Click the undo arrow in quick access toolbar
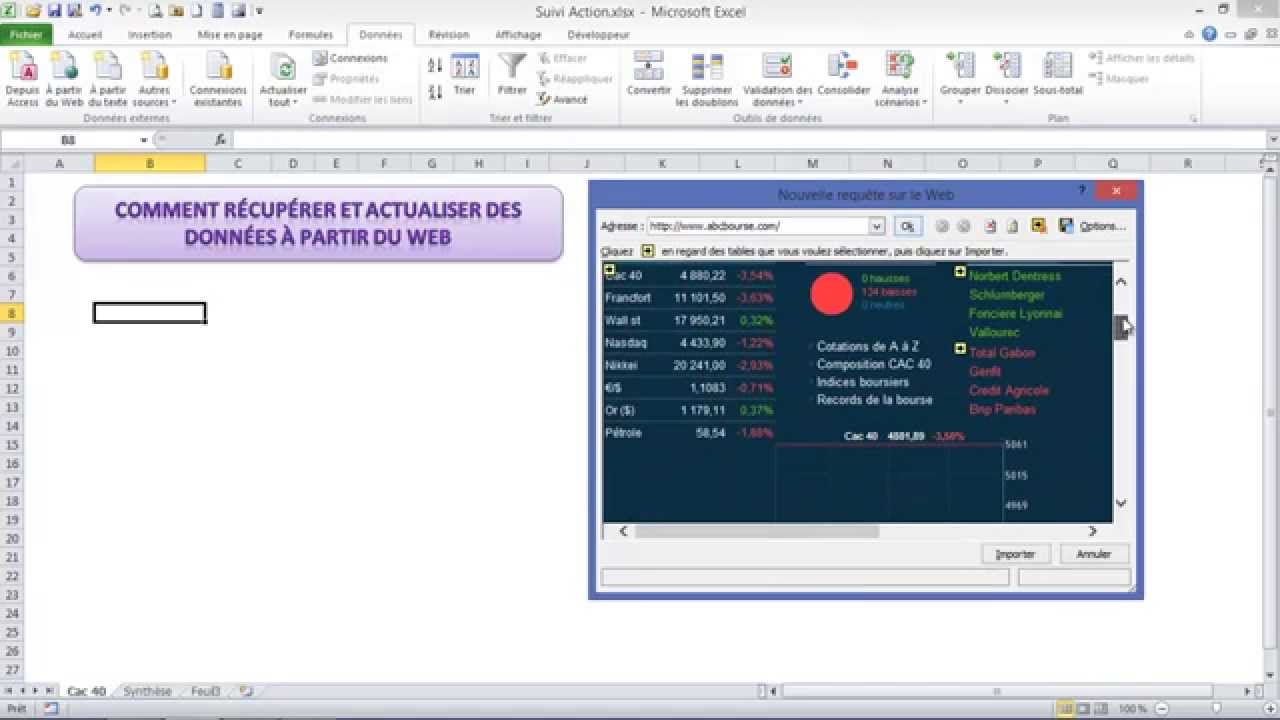The height and width of the screenshot is (720, 1280). click(95, 11)
